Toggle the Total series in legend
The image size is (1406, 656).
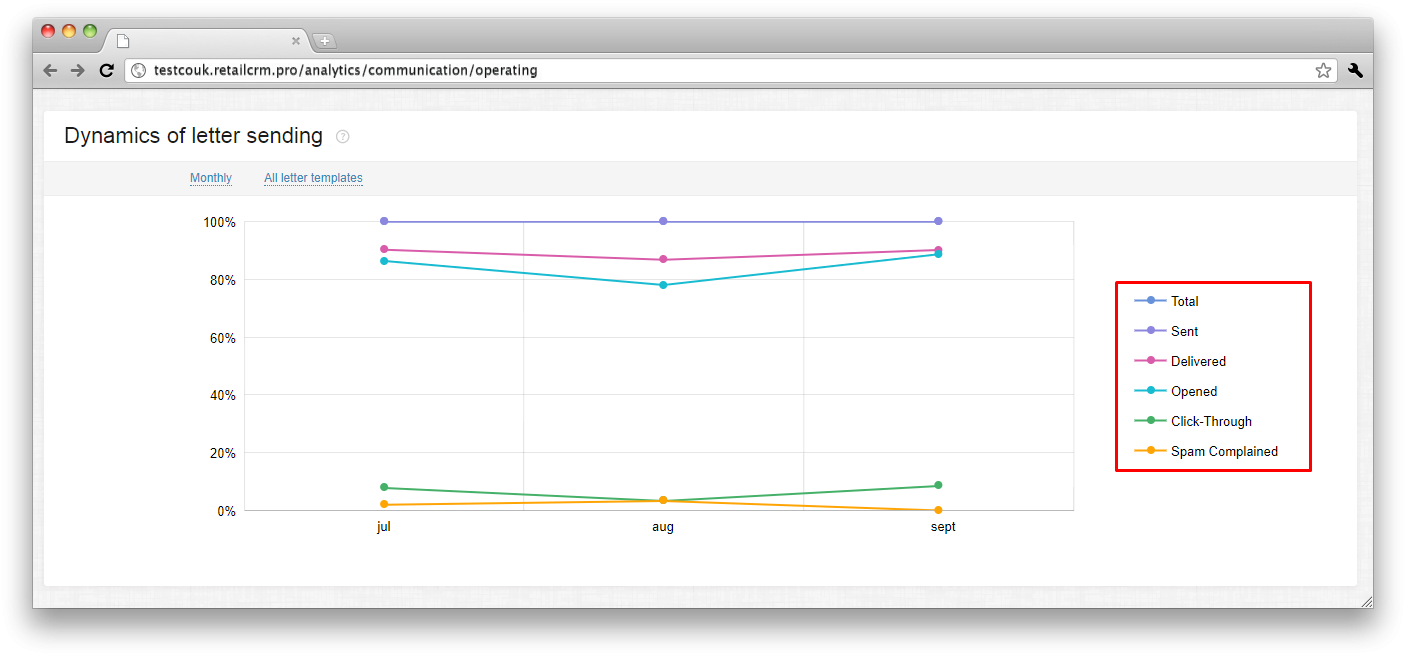click(x=1166, y=301)
